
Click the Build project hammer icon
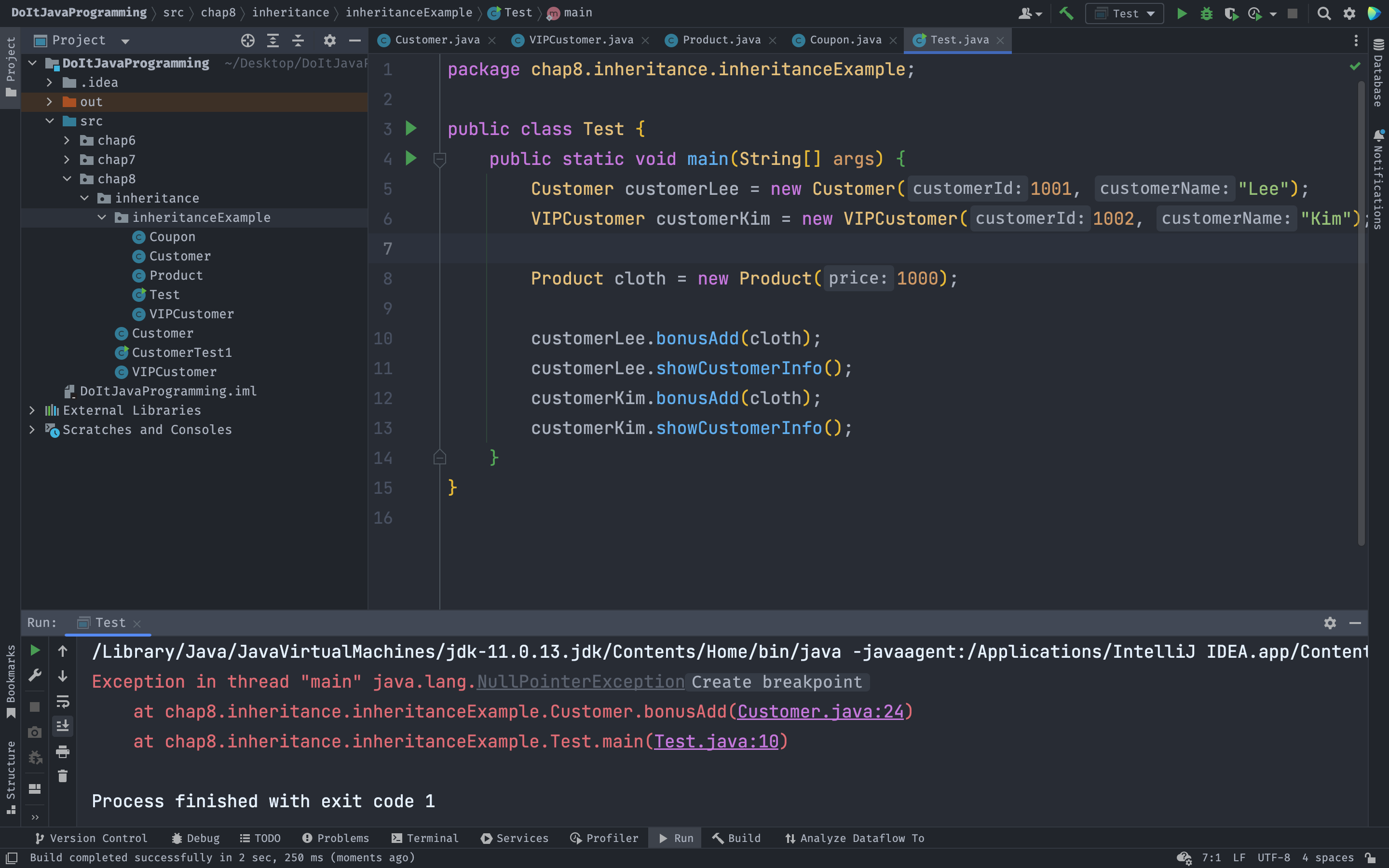point(1066,13)
